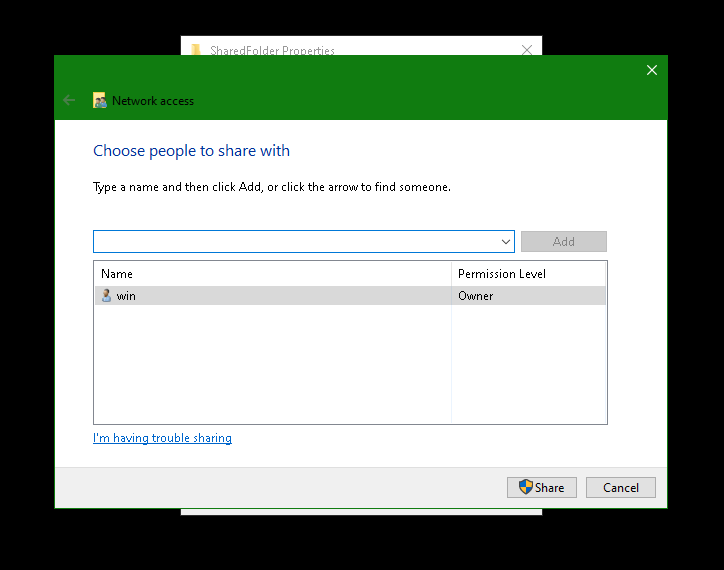Click the Share button label

[x=549, y=488]
